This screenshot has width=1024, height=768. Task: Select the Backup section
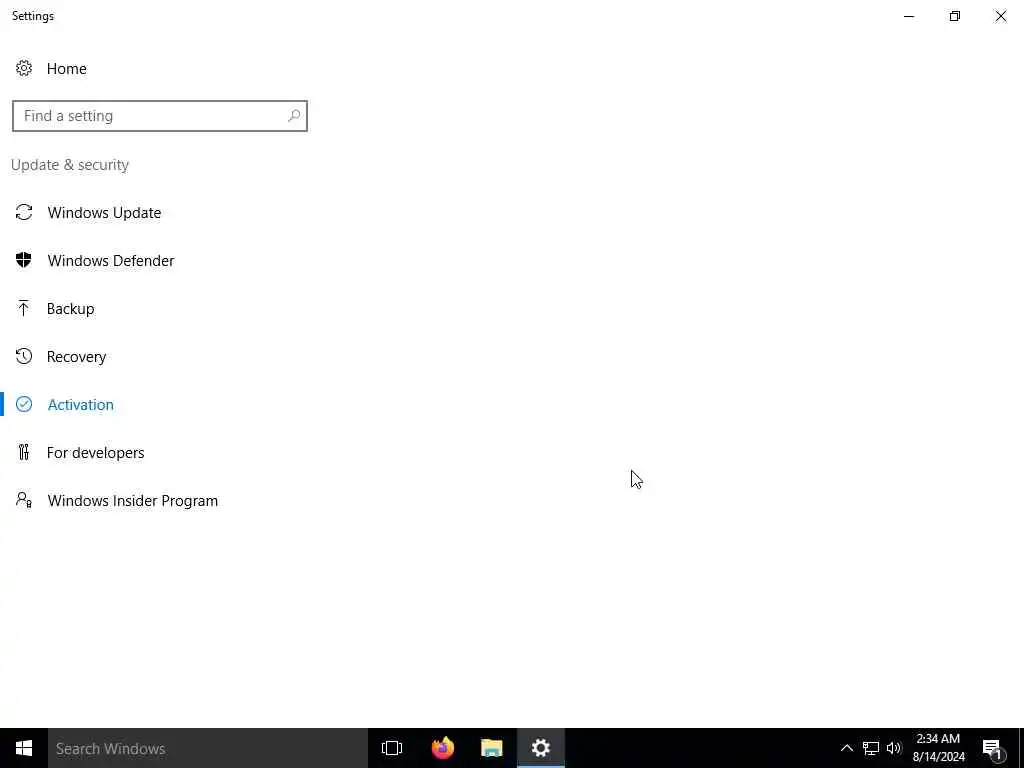pyautogui.click(x=71, y=309)
